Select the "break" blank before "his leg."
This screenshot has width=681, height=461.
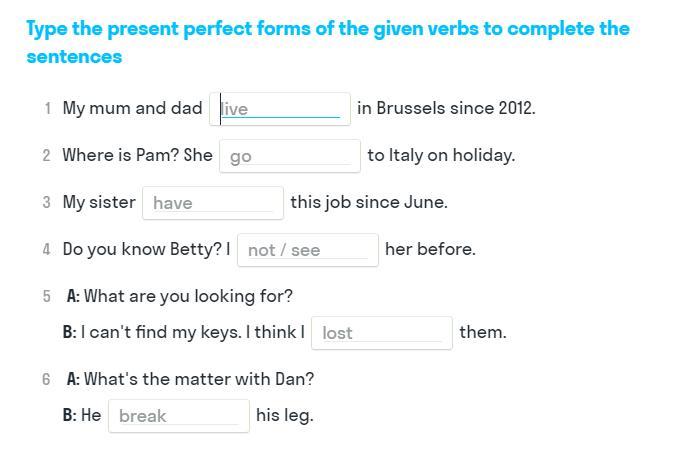pyautogui.click(x=179, y=416)
